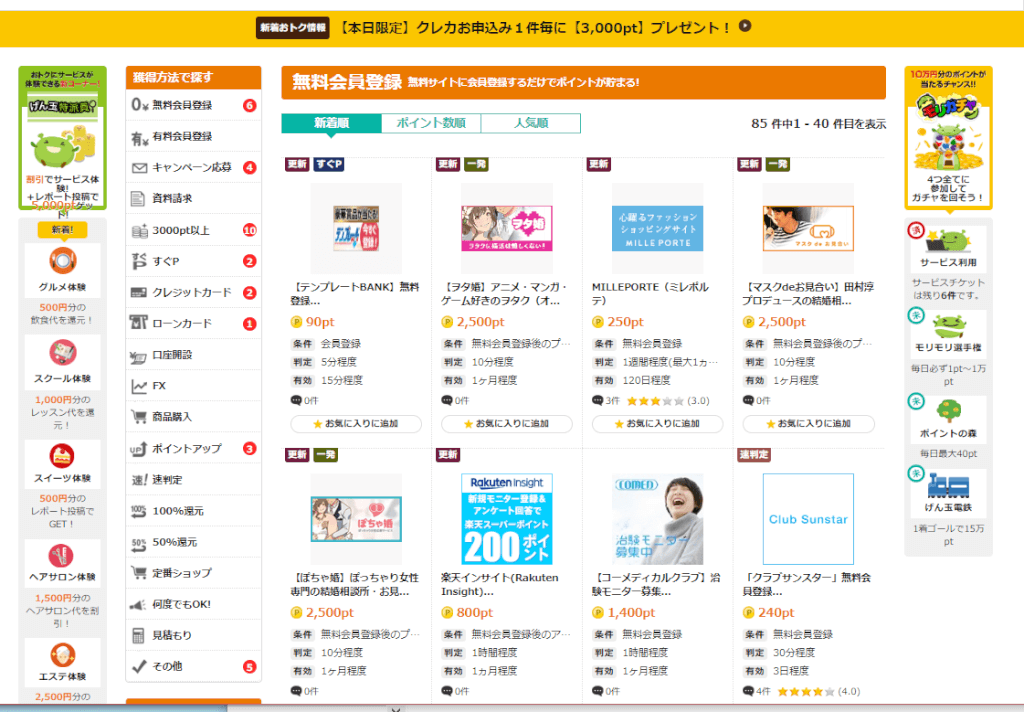Image resolution: width=1024 pixels, height=712 pixels.
Task: Click the play icon on top banner
Action: point(745,25)
